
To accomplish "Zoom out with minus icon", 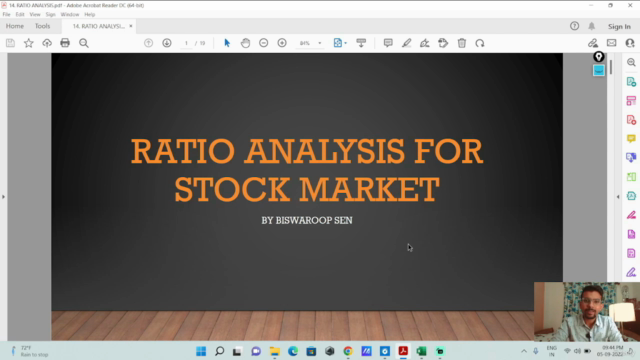I will point(264,43).
